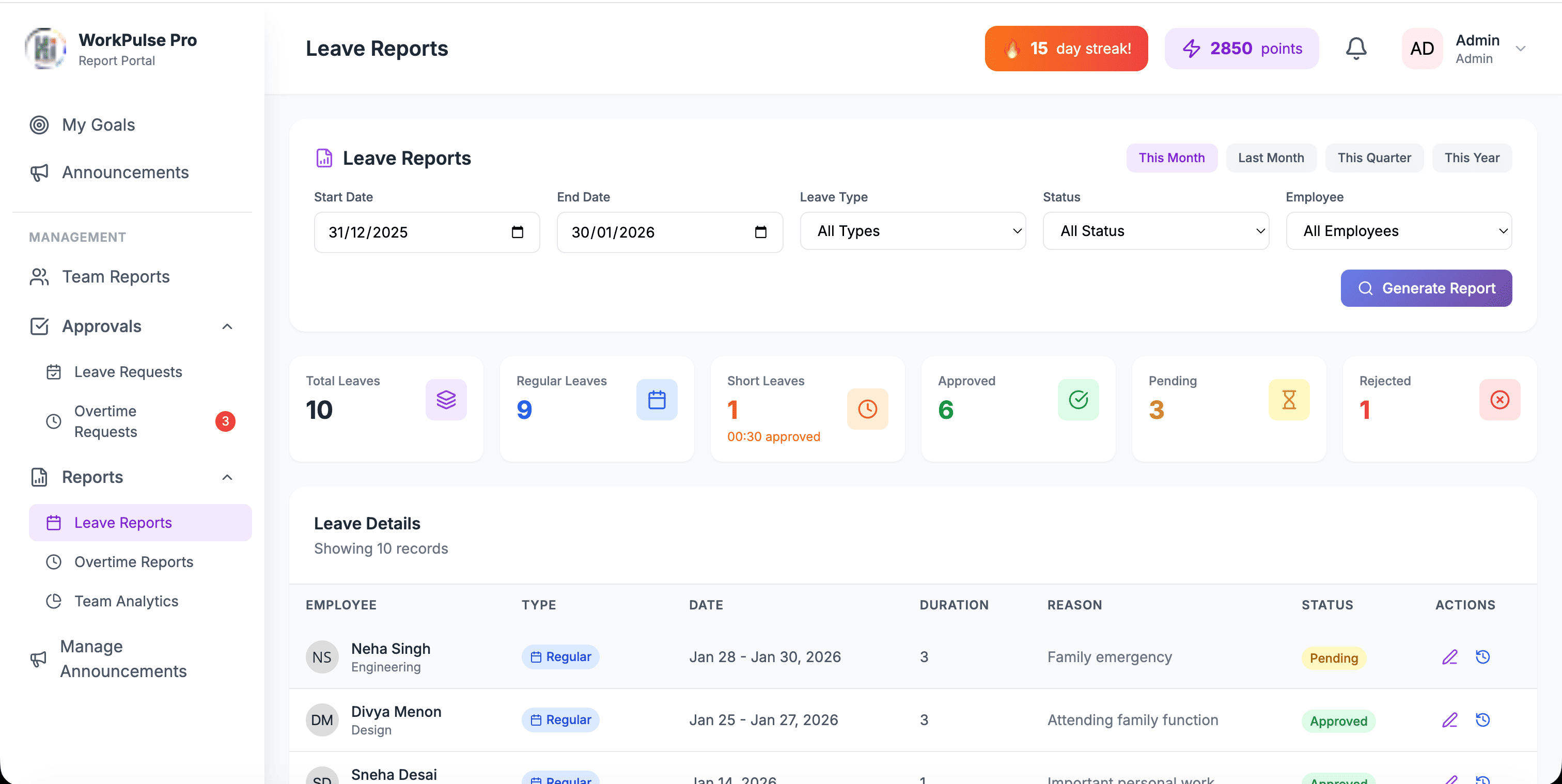Open calendar picker in End Date field
Screen dimensions: 1562x784
[x=760, y=232]
